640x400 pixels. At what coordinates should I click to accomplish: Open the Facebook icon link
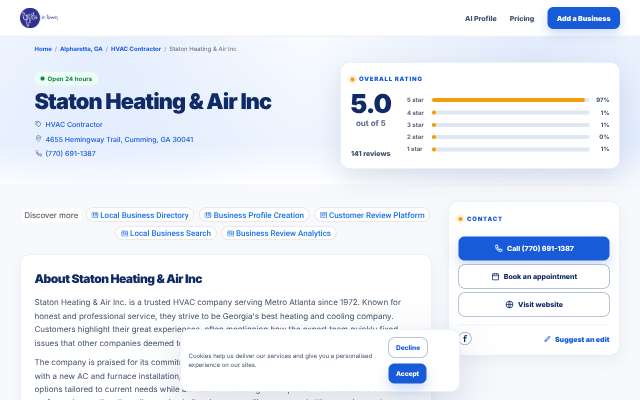click(x=465, y=338)
